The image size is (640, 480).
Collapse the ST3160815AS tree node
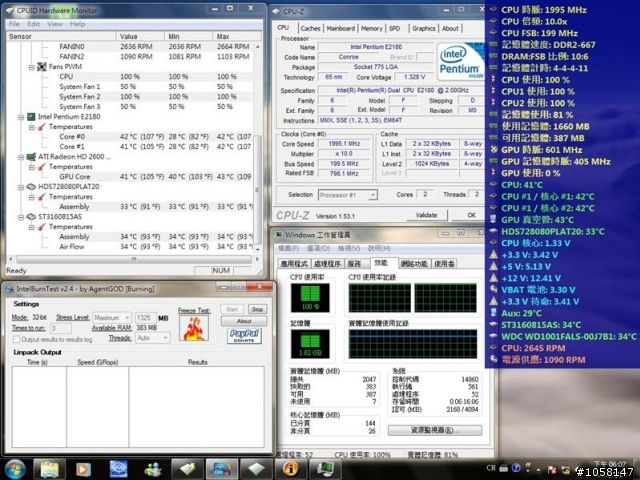21,217
